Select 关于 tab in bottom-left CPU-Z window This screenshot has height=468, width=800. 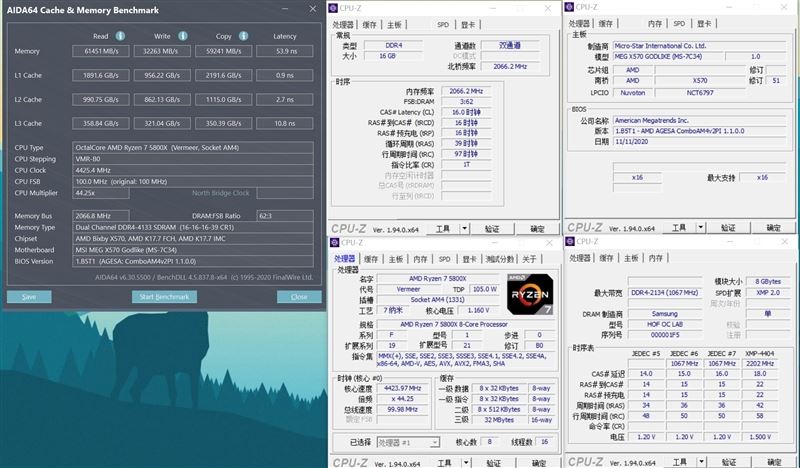point(530,259)
